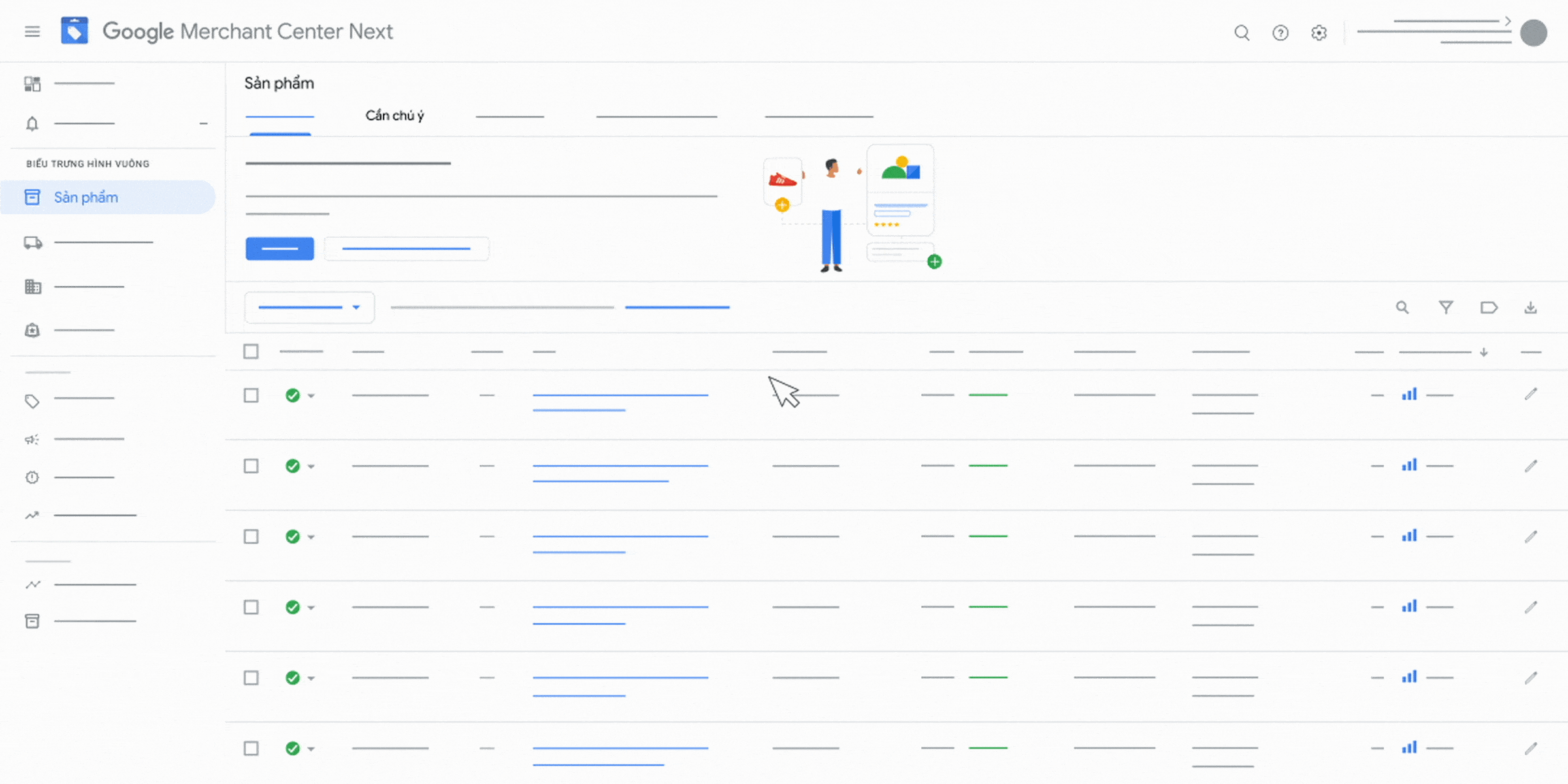Click the blue filled button under banner
1568x784 pixels.
(280, 248)
